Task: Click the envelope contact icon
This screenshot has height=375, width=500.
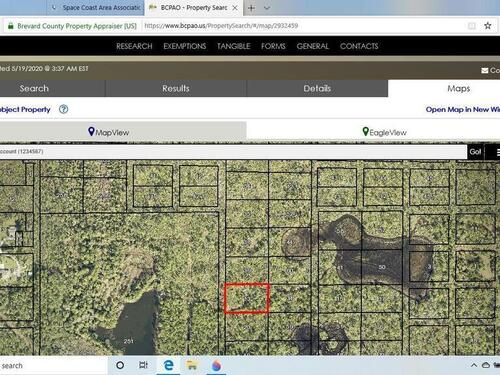Action: coord(485,70)
